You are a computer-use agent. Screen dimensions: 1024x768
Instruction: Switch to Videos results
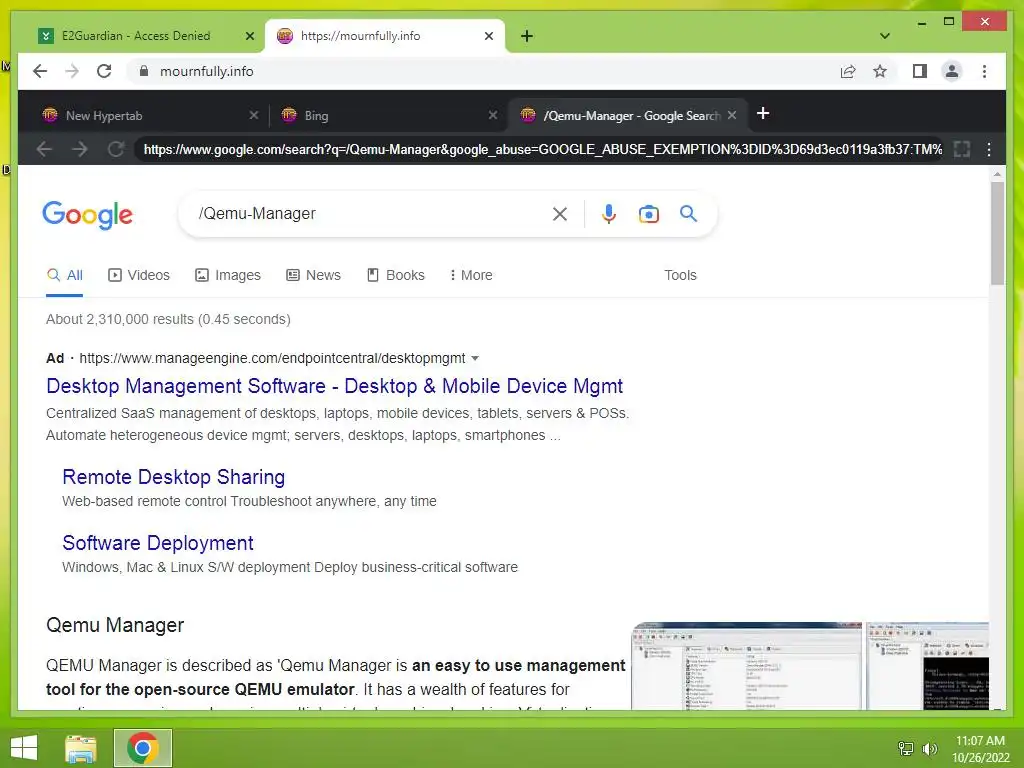point(138,276)
